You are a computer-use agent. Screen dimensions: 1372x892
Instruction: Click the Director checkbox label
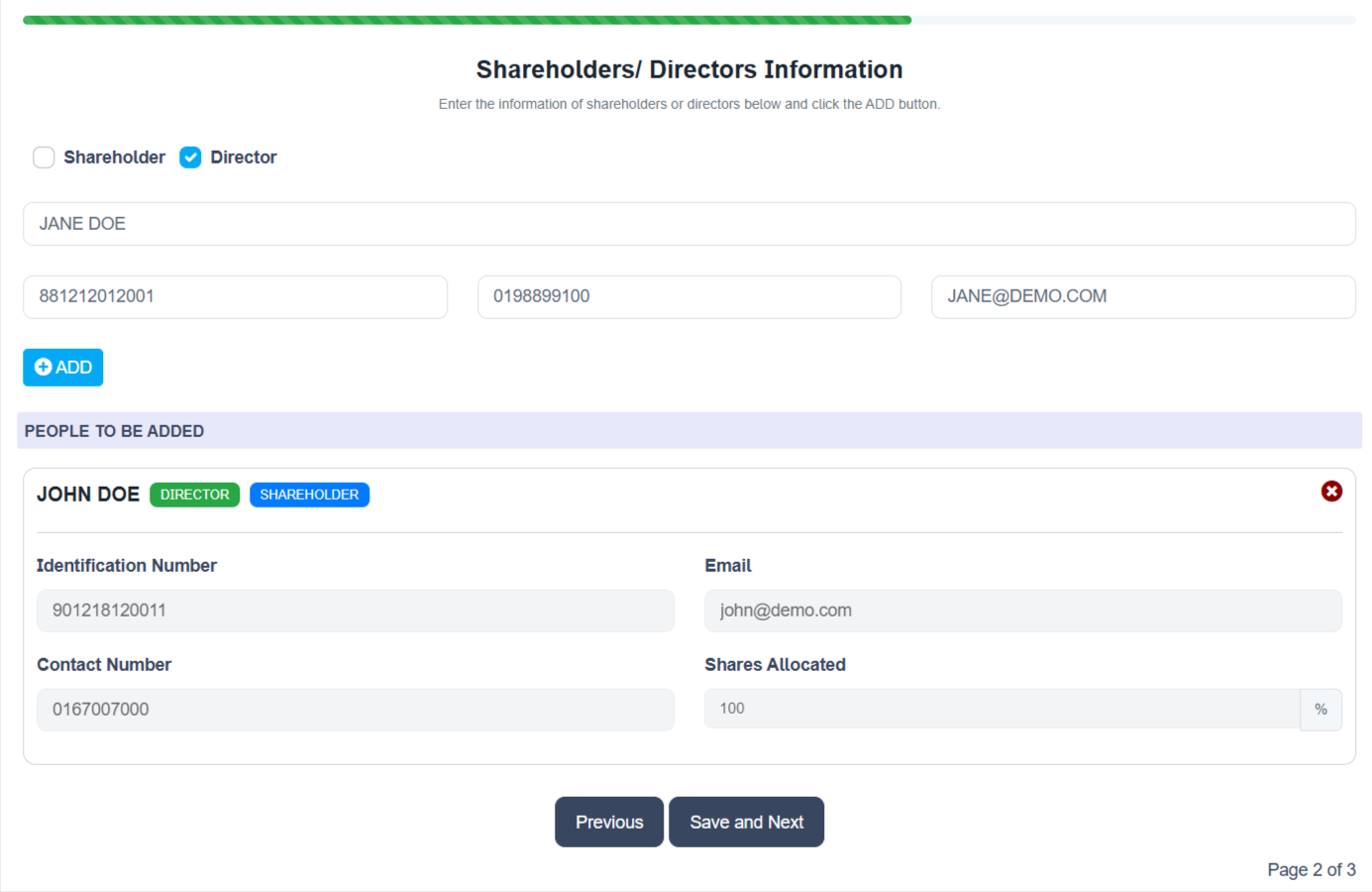tap(243, 158)
